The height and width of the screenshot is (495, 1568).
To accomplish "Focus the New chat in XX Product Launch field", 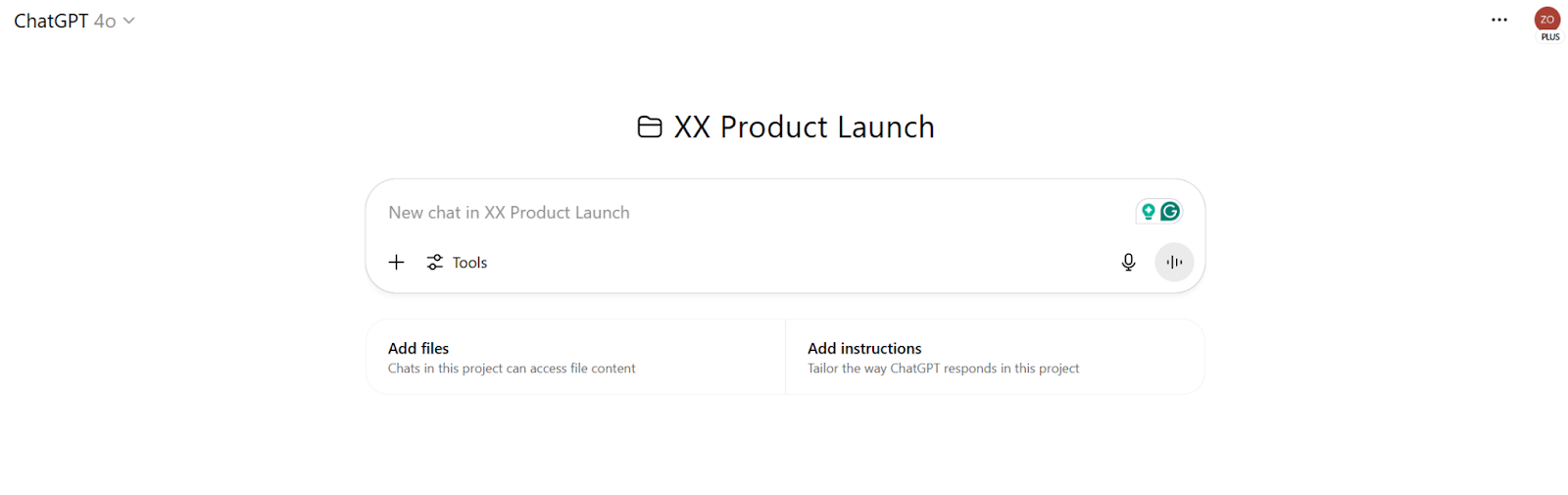I will tap(686, 213).
